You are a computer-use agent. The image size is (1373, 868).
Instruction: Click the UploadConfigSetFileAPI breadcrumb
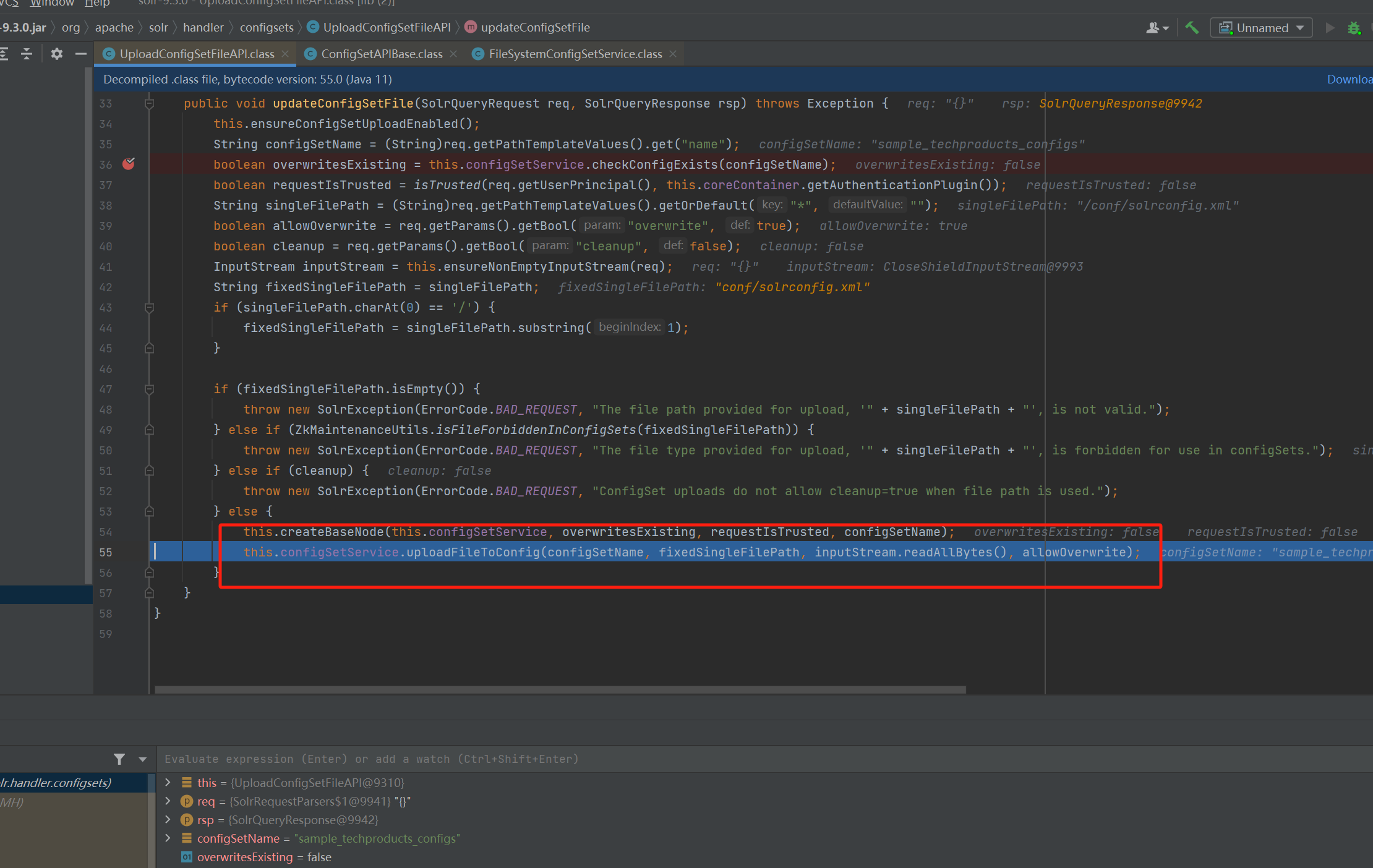click(x=387, y=27)
